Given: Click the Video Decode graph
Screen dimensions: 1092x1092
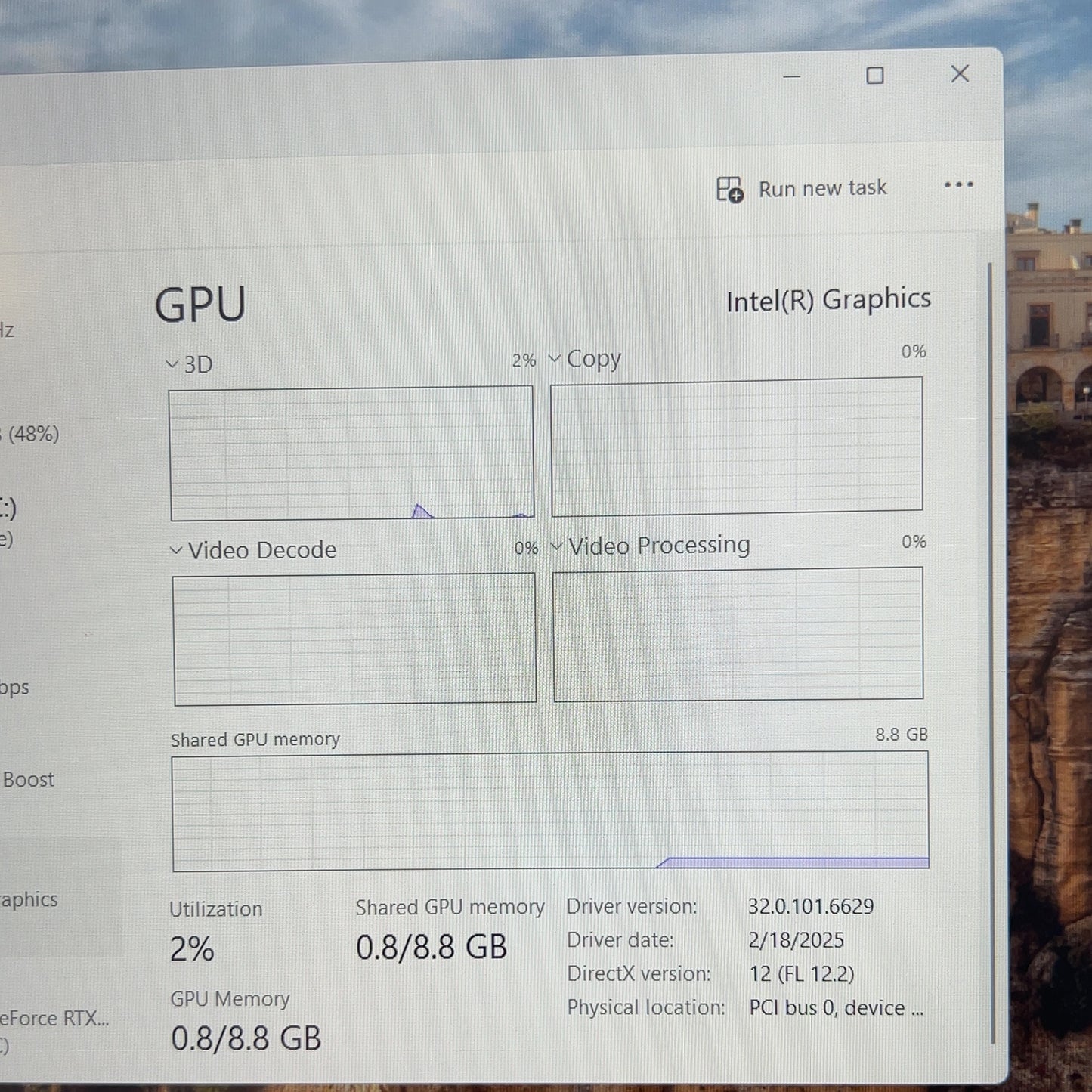Looking at the screenshot, I should (354, 639).
